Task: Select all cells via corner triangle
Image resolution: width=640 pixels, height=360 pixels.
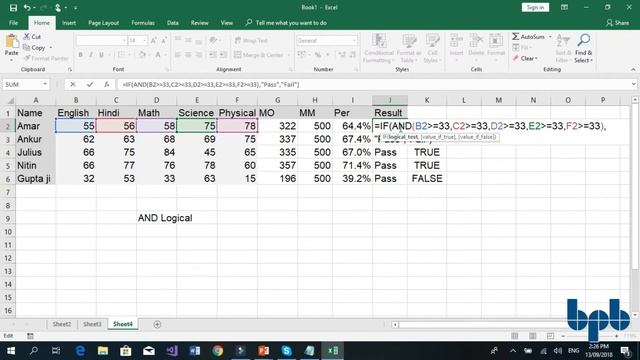Action: pos(11,100)
